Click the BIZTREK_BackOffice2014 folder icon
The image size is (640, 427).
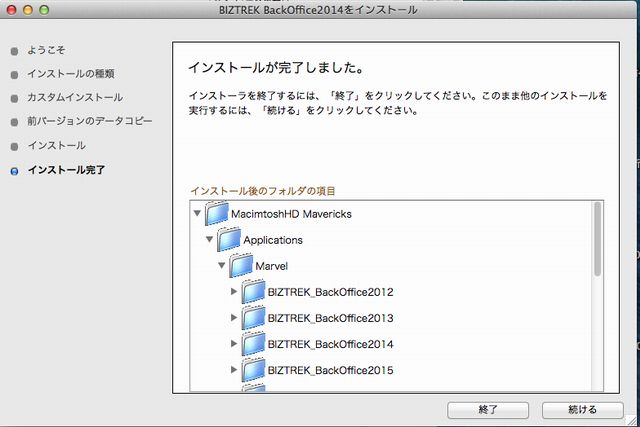[x=253, y=344]
